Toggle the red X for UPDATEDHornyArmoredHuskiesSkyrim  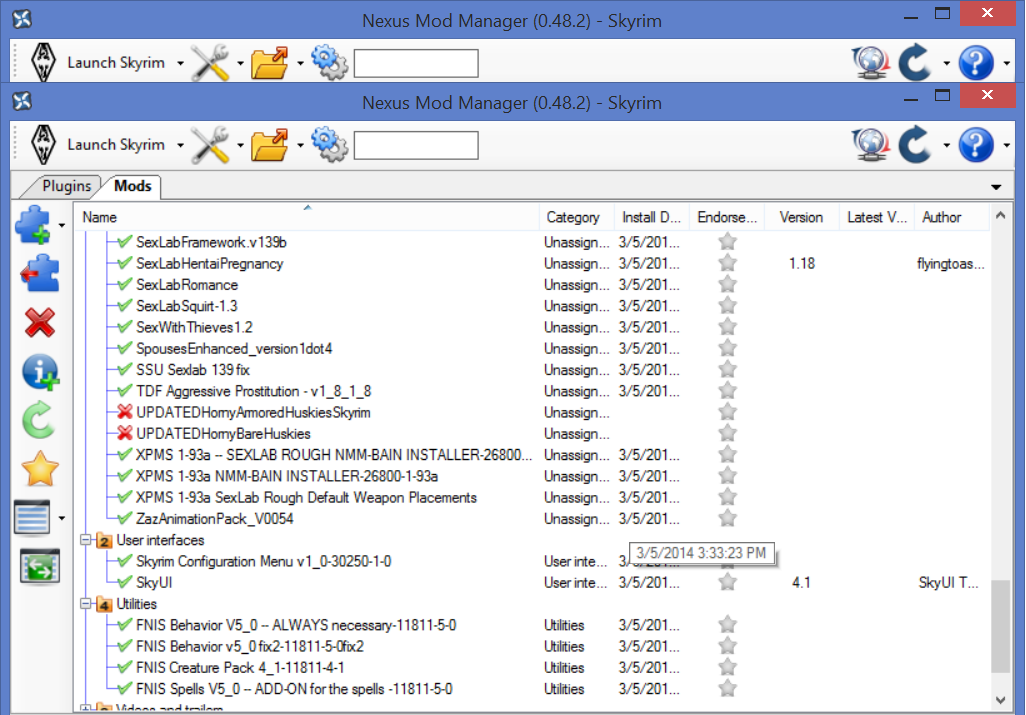[124, 412]
